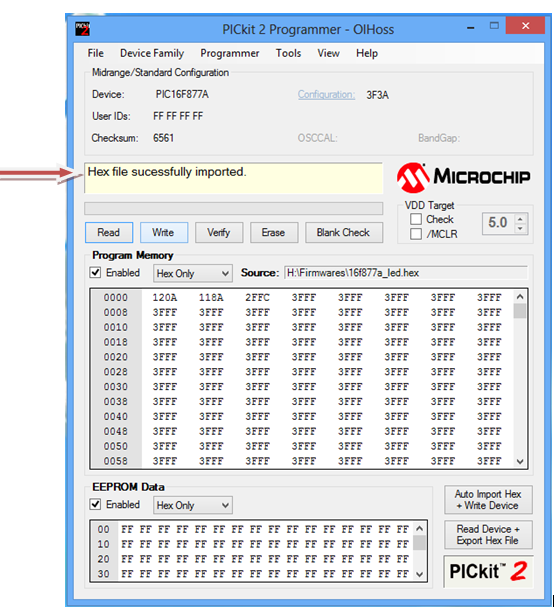Click address 0040 in Program Memory

pyautogui.click(x=116, y=416)
